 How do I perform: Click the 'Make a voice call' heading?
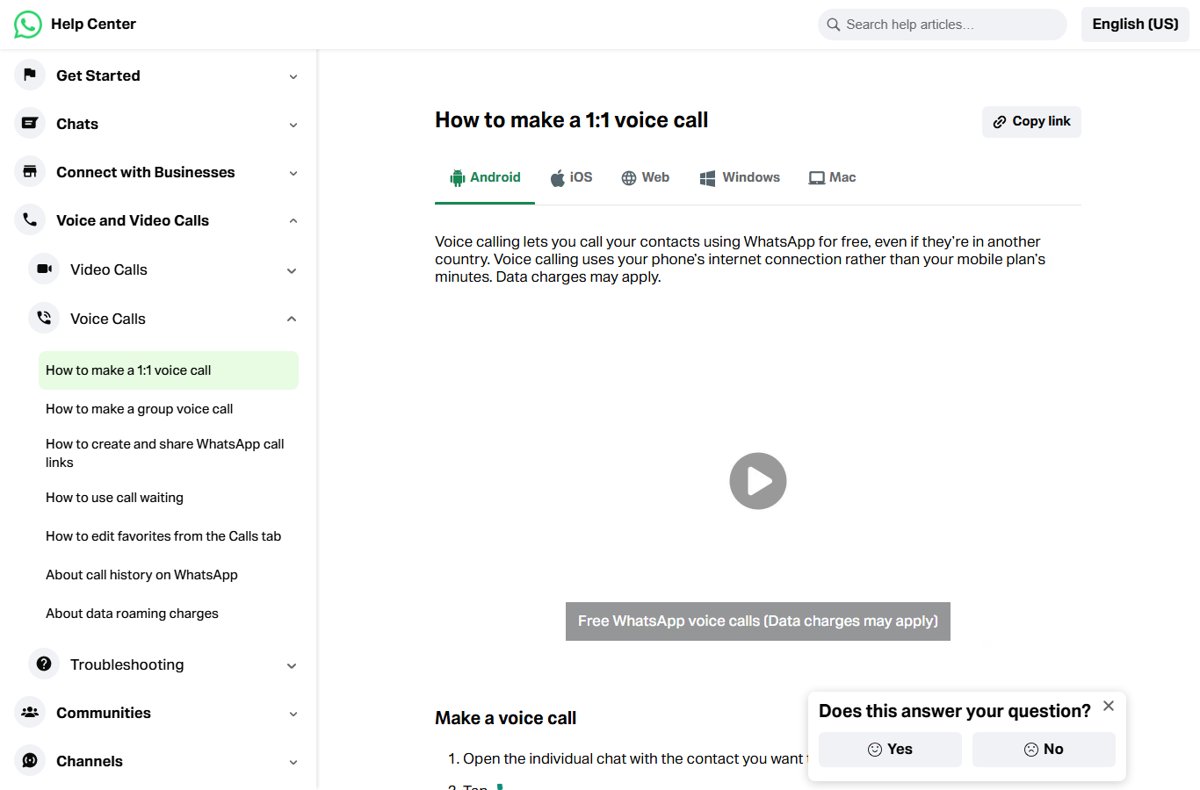coord(505,718)
